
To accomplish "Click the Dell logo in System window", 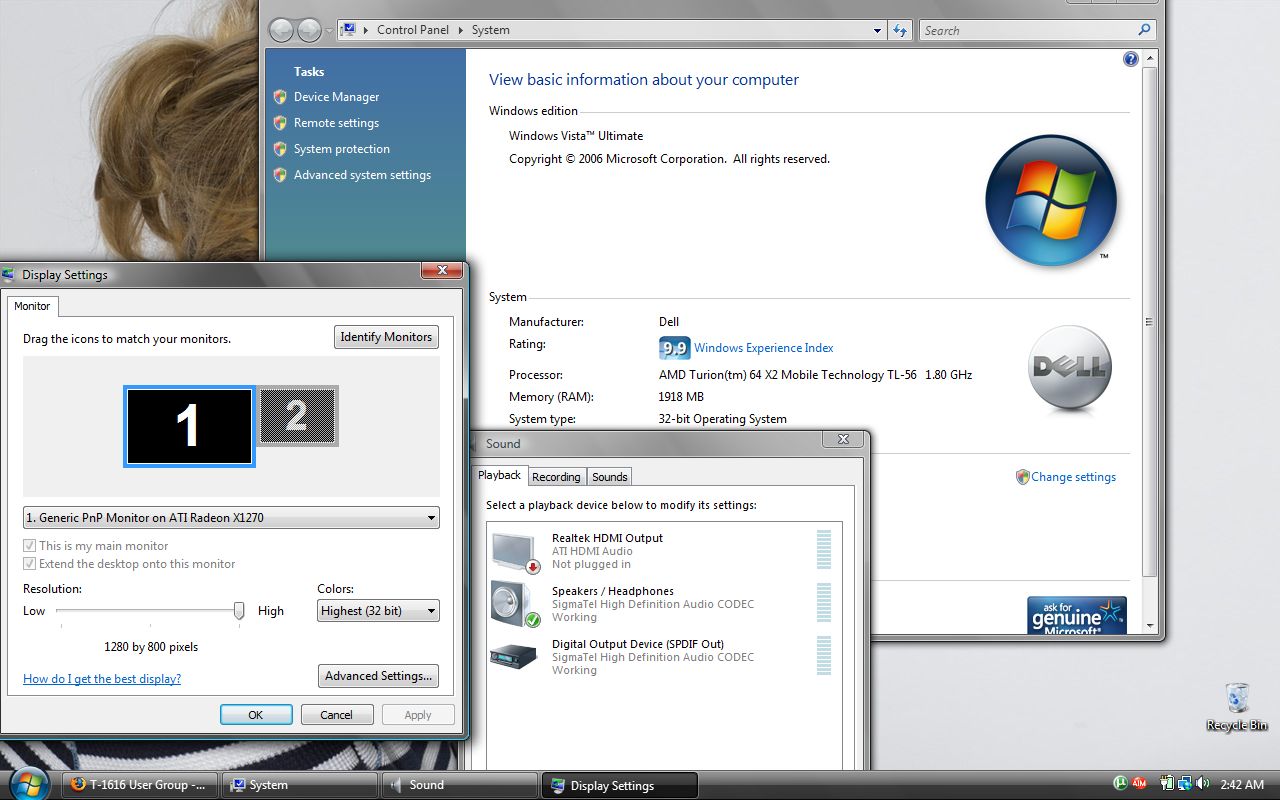I will point(1070,367).
